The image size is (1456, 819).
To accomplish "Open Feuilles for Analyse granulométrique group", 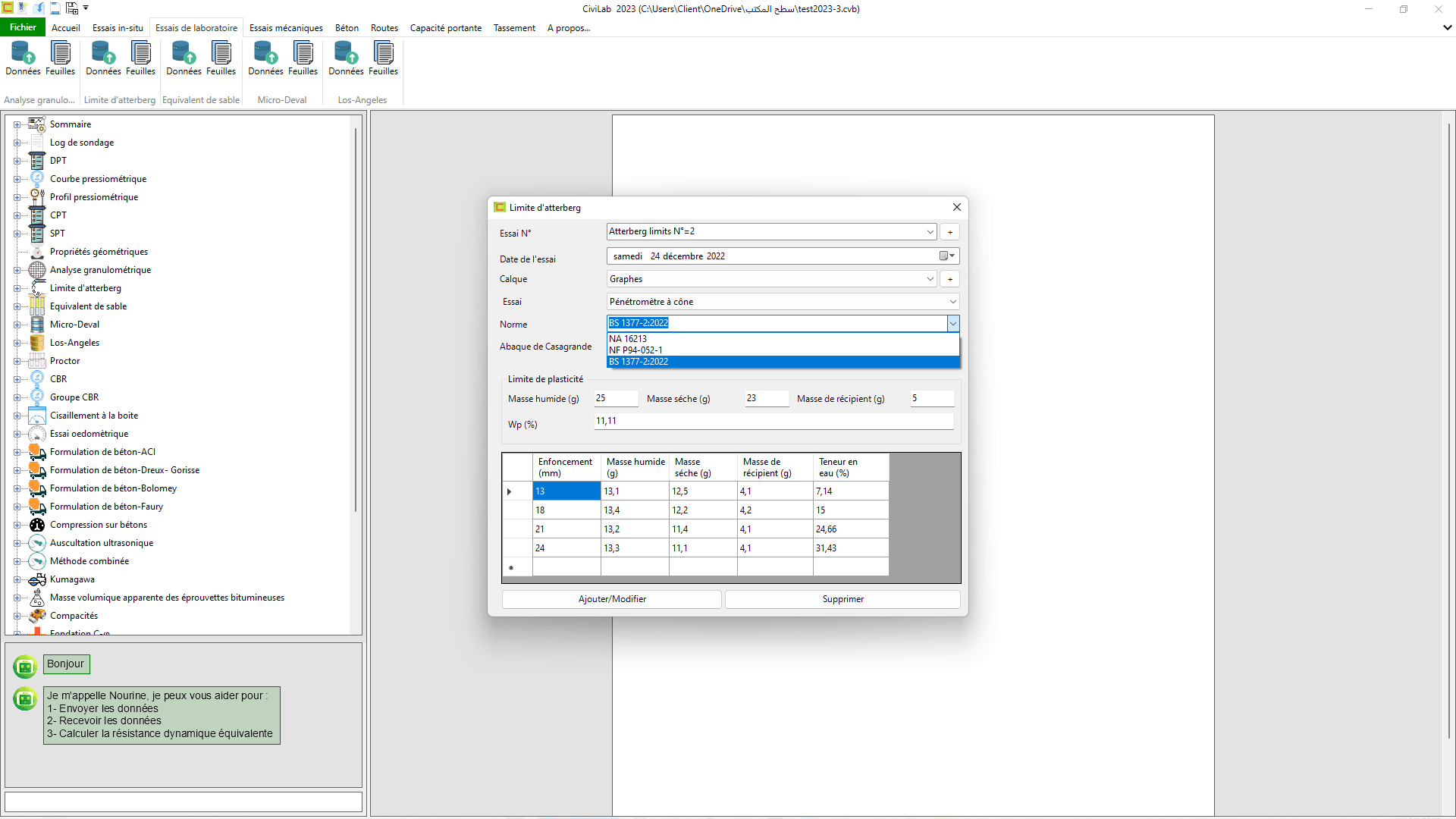I will pos(60,58).
